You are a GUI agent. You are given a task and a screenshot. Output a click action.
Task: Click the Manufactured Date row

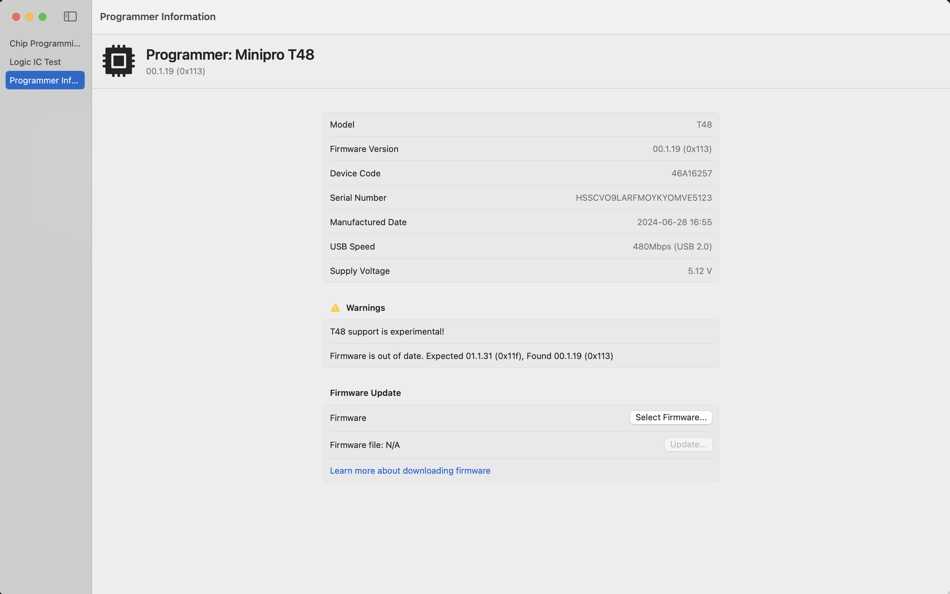[x=519, y=222]
